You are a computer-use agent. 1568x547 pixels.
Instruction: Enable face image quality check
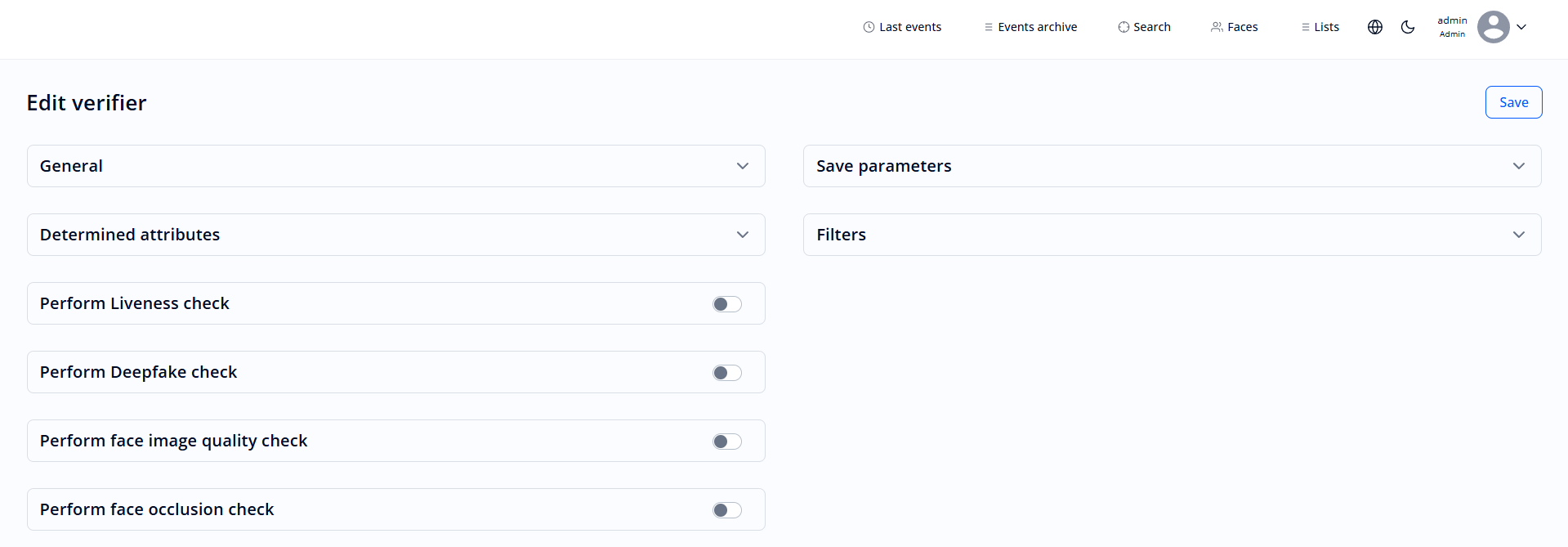pyautogui.click(x=726, y=441)
